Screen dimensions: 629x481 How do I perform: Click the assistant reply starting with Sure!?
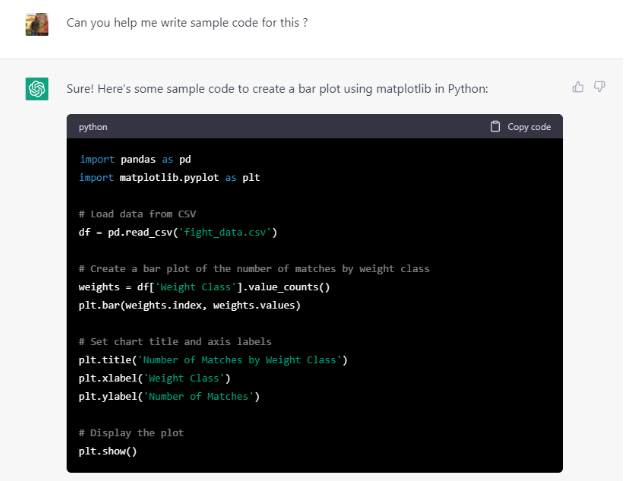click(277, 89)
